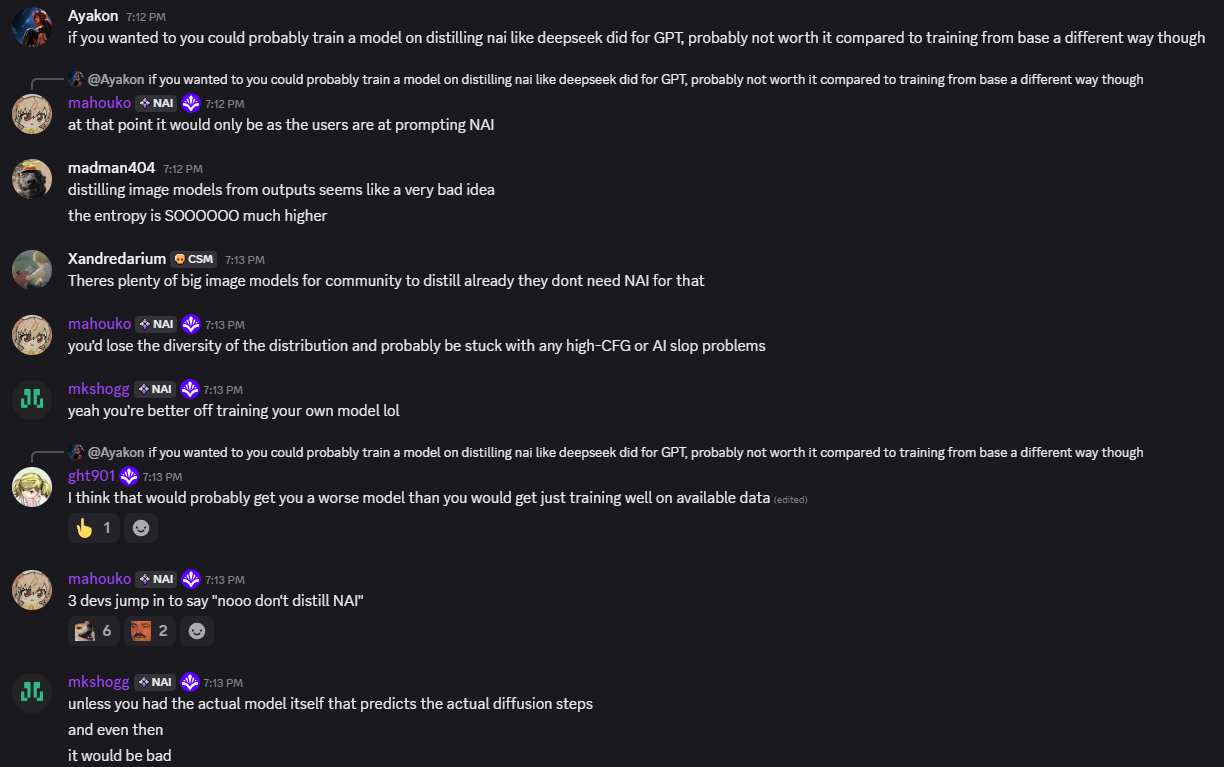The image size is (1224, 767).
Task: Toggle the red face reaction with count 2
Action: tap(150, 630)
